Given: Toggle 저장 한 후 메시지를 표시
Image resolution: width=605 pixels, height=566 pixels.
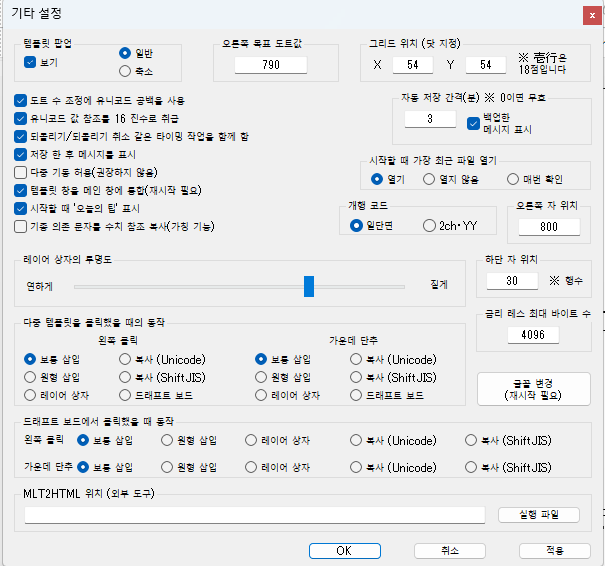Looking at the screenshot, I should tap(20, 154).
